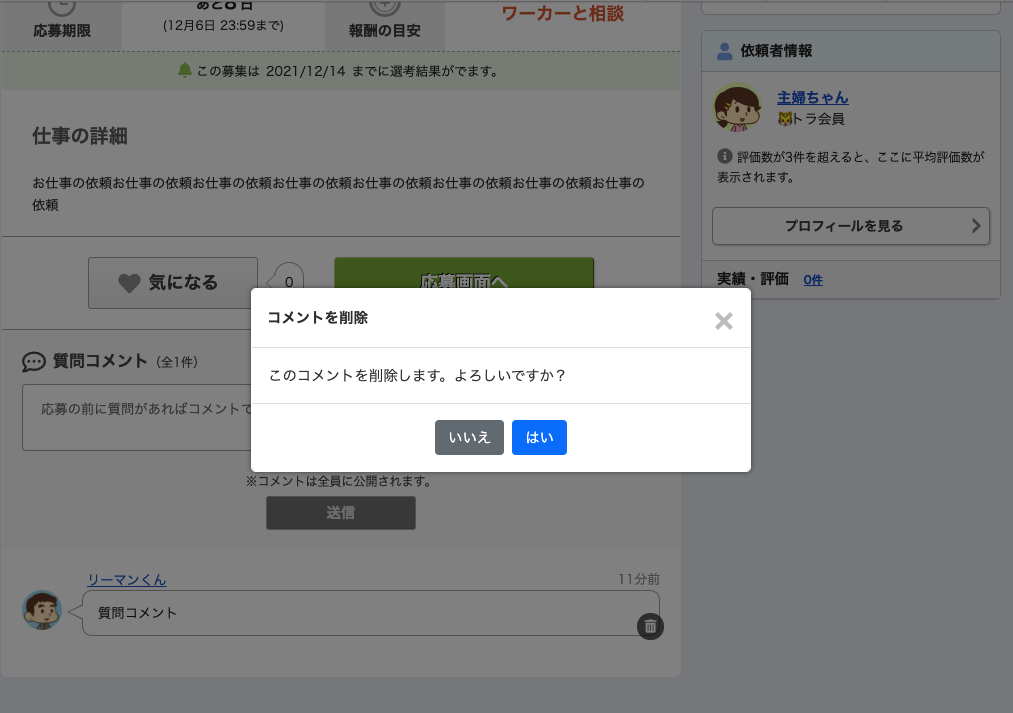Click 主婦ちゃん's profile avatar
The image size is (1013, 713).
pos(737,108)
